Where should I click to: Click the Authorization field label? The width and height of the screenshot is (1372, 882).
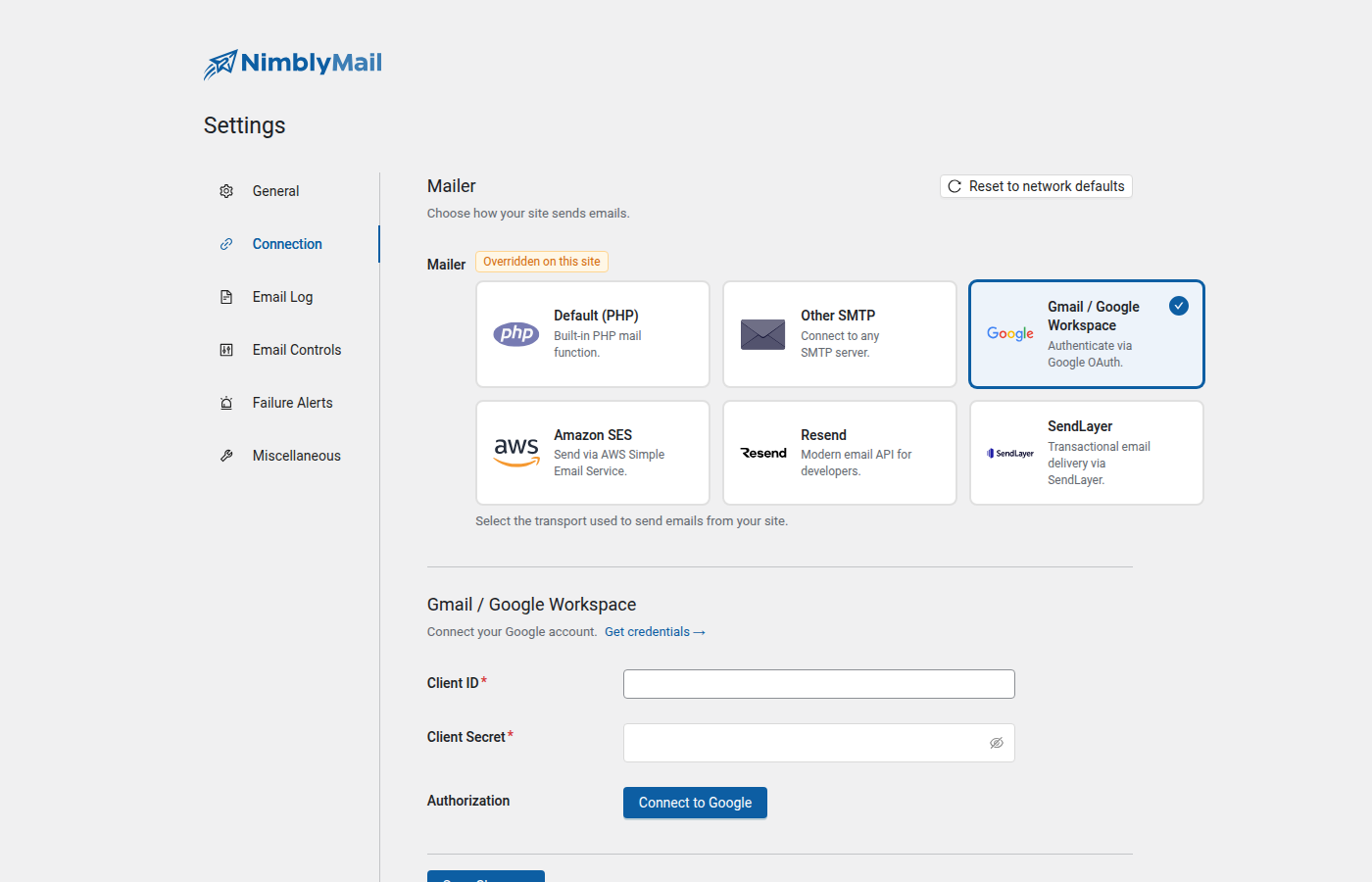tap(468, 801)
